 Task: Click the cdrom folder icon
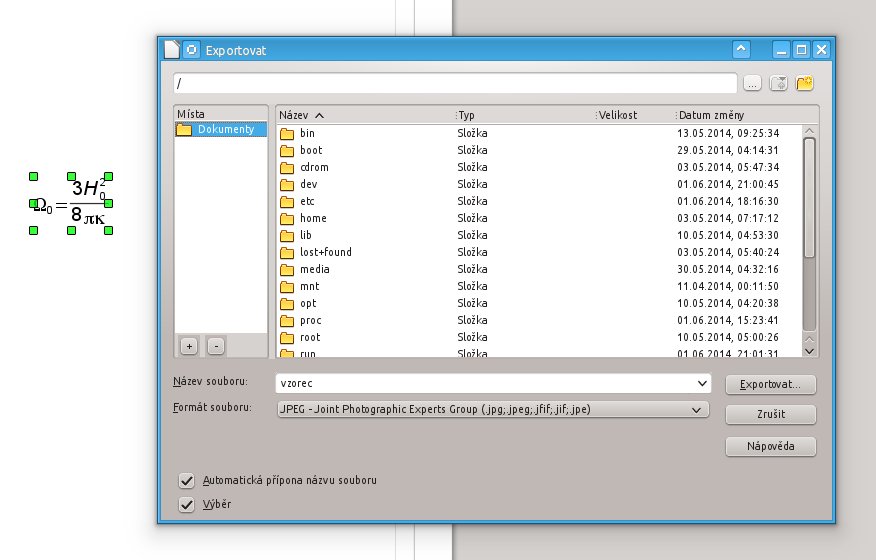287,168
